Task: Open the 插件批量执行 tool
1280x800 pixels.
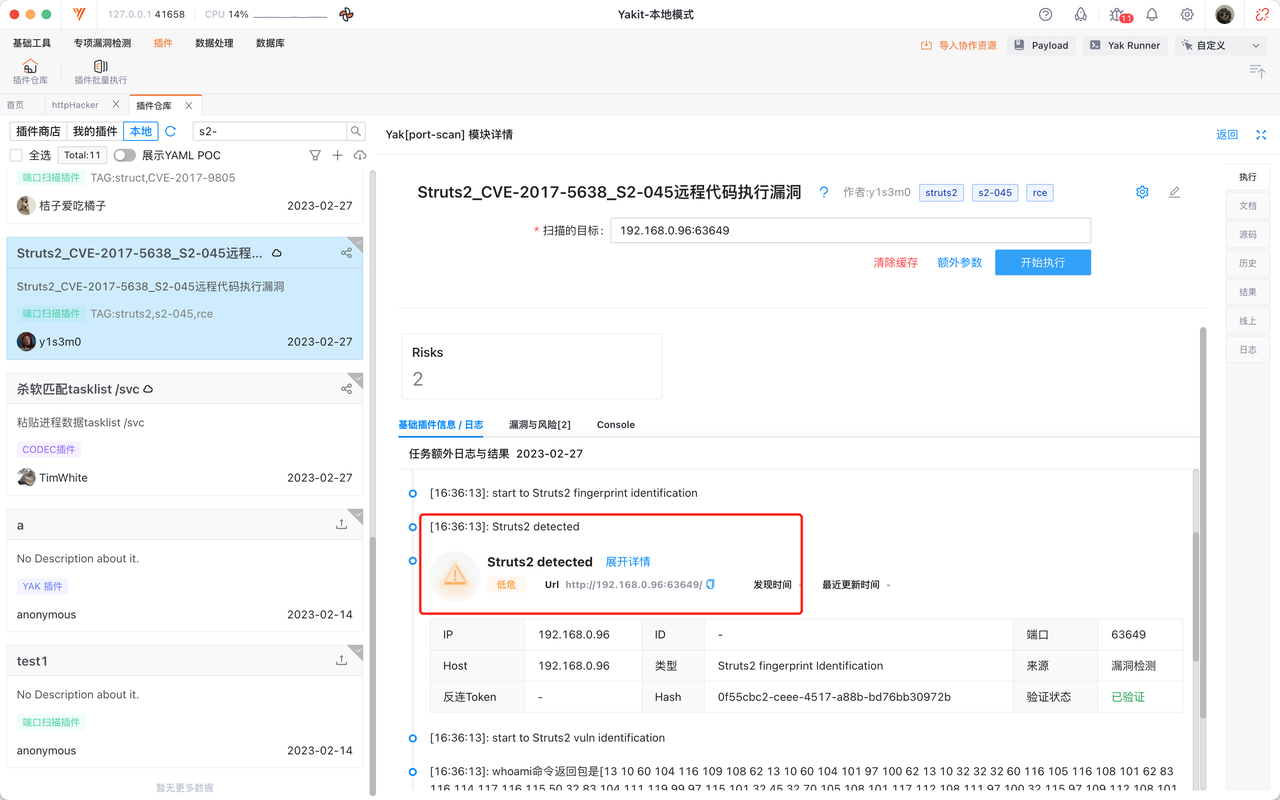Action: (x=101, y=72)
